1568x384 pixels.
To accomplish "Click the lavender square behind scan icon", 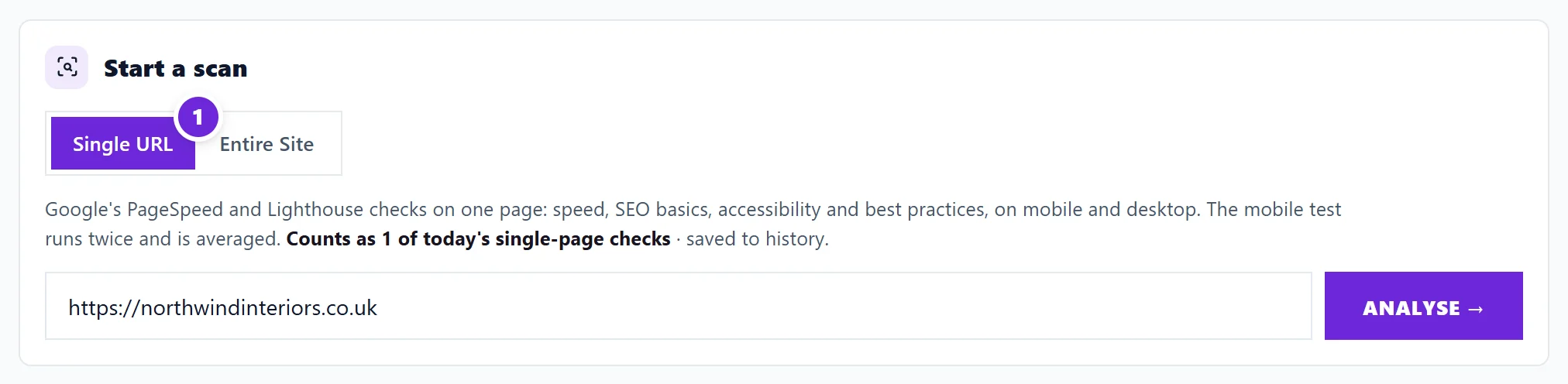I will [67, 67].
